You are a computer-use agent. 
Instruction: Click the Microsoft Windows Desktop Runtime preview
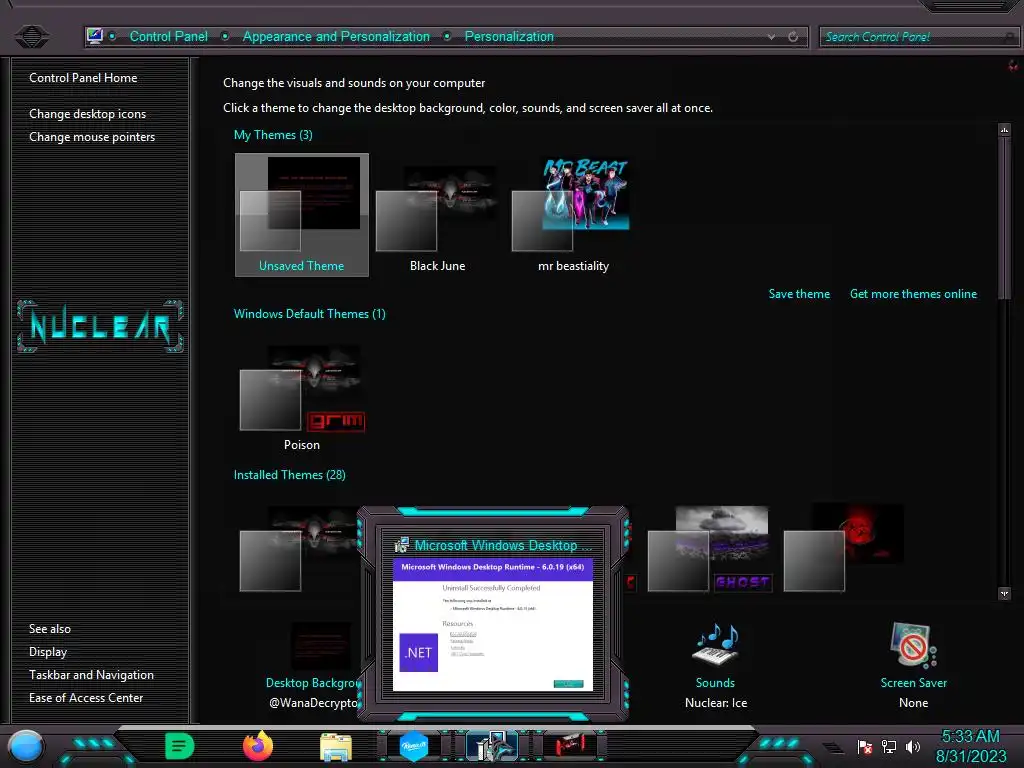(493, 624)
